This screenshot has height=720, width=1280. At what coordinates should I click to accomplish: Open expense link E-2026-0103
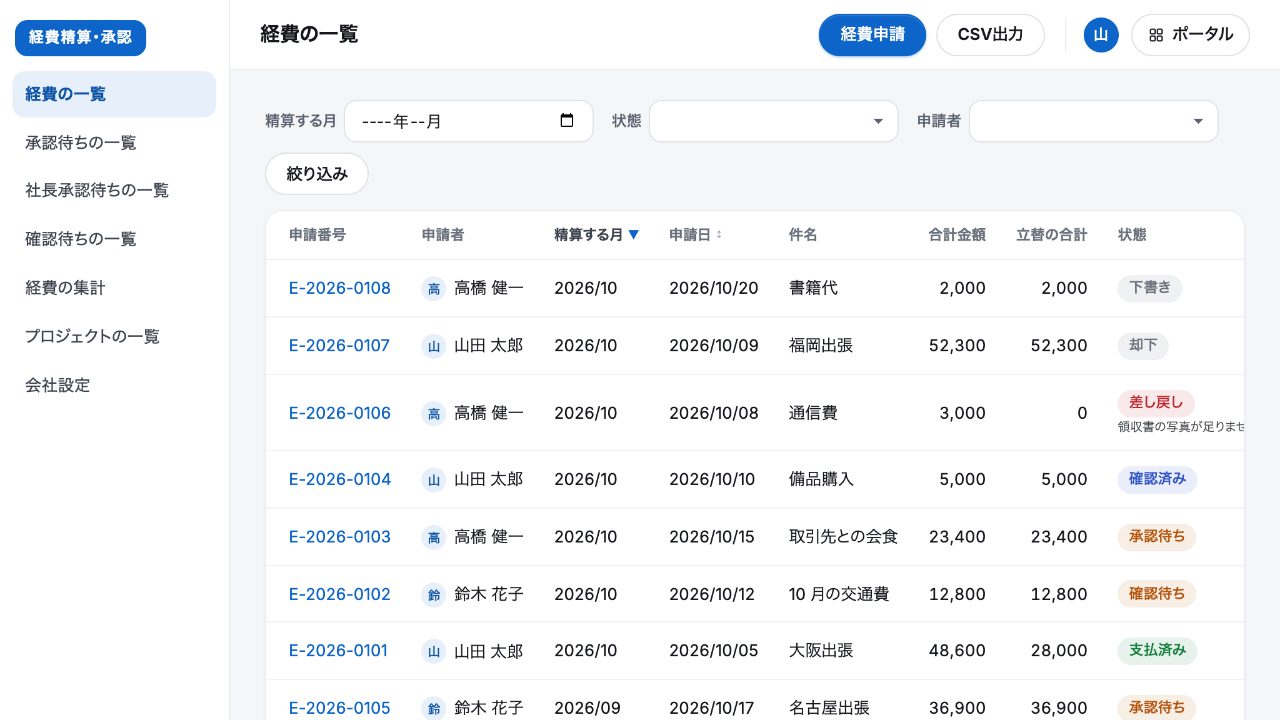pyautogui.click(x=340, y=537)
